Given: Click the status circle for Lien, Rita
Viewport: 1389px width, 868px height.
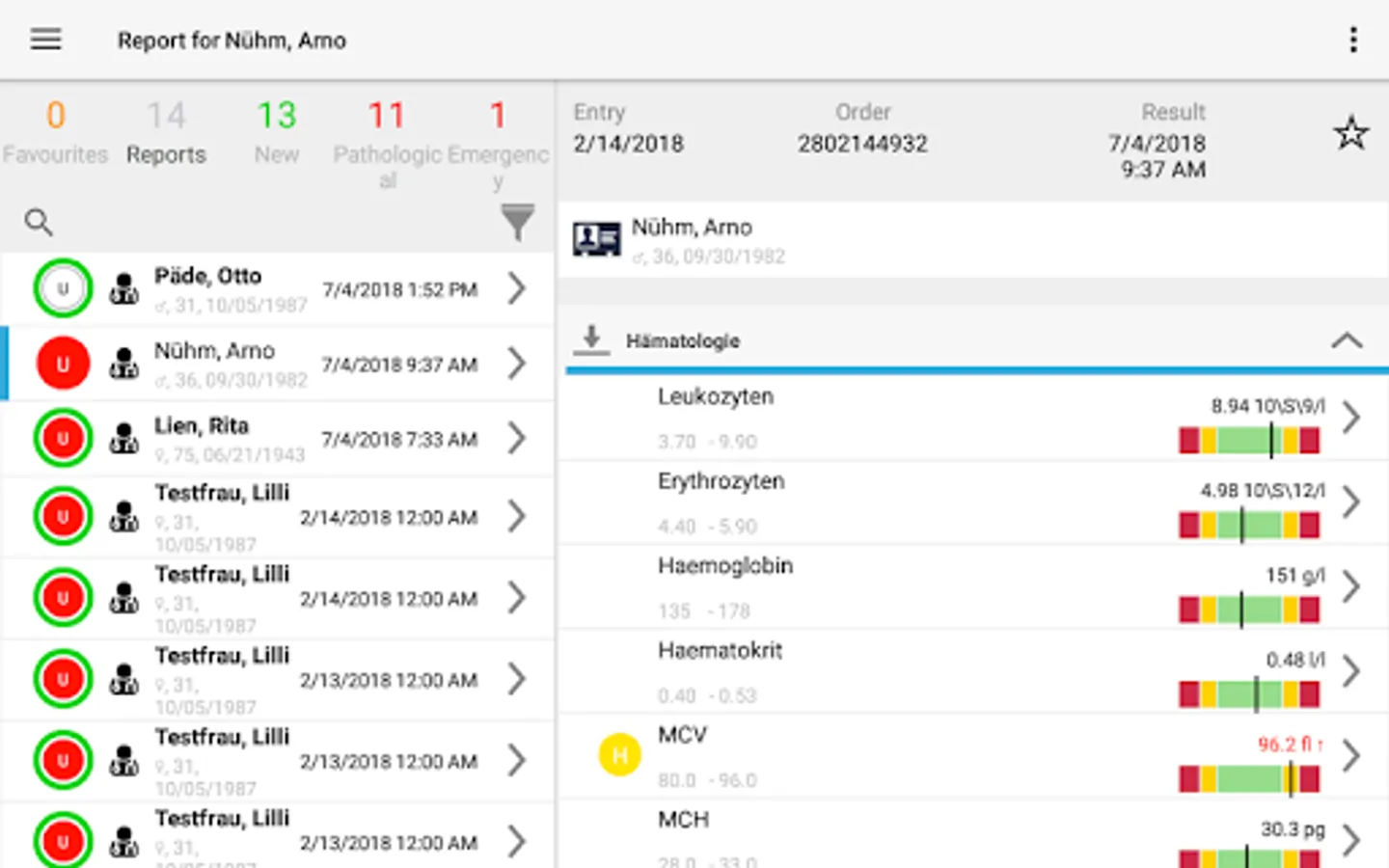Looking at the screenshot, I should [x=63, y=439].
